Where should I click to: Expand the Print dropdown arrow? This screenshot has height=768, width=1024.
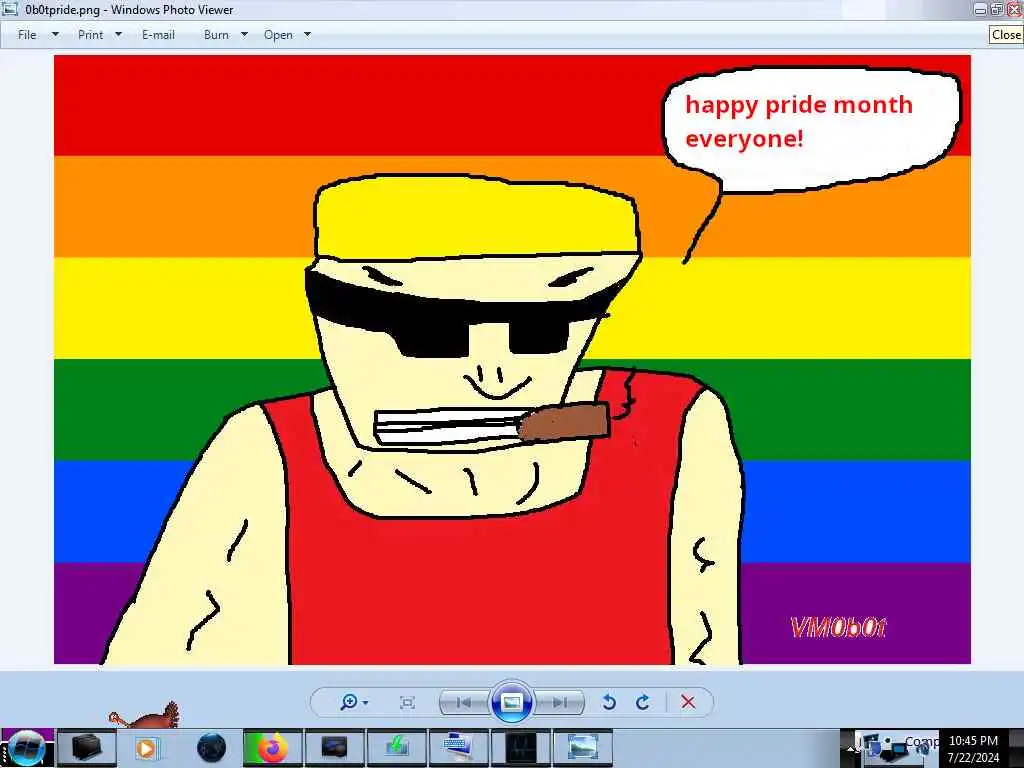click(118, 34)
